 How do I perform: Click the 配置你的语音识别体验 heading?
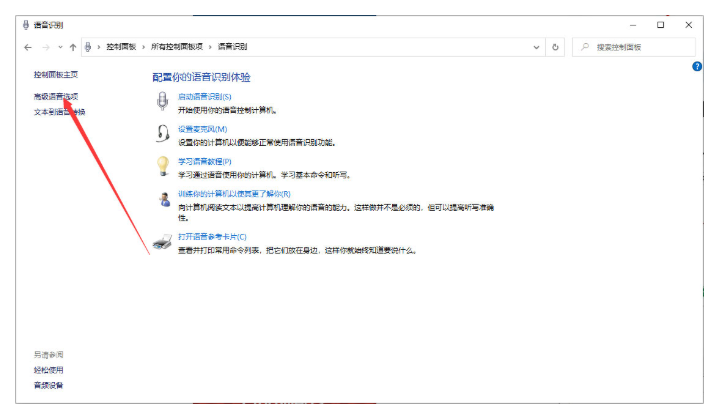pyautogui.click(x=201, y=77)
